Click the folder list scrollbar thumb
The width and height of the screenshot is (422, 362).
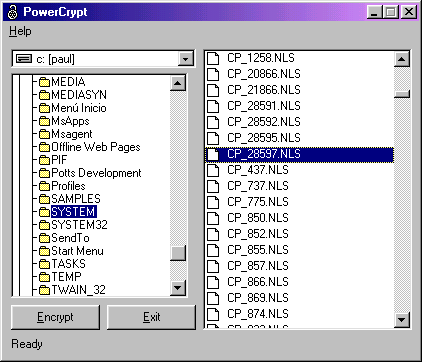178,253
